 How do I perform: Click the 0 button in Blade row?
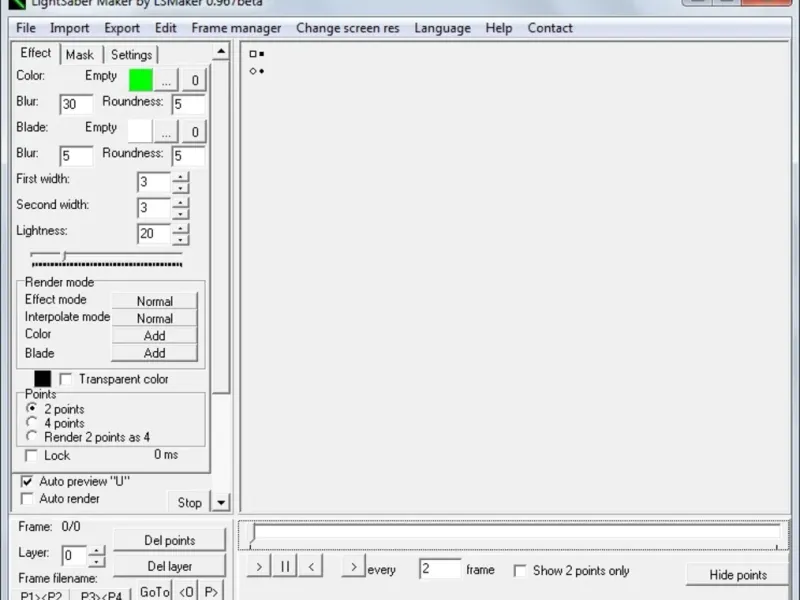(x=194, y=132)
